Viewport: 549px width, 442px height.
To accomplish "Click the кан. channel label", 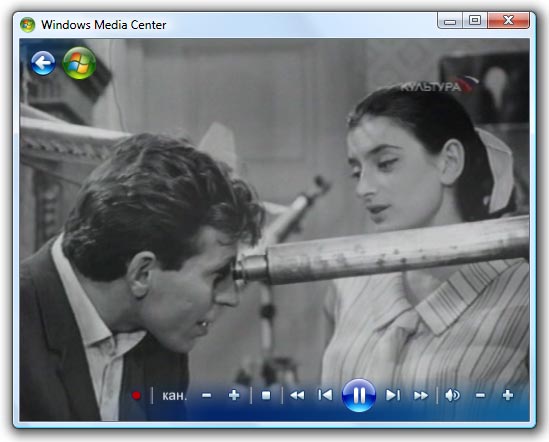I will pos(174,395).
